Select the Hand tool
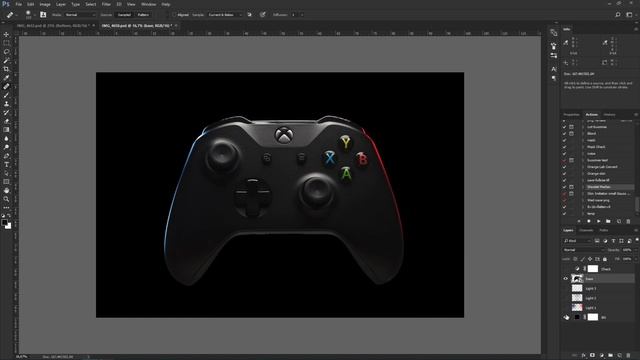The width and height of the screenshot is (640, 360). pos(6,191)
